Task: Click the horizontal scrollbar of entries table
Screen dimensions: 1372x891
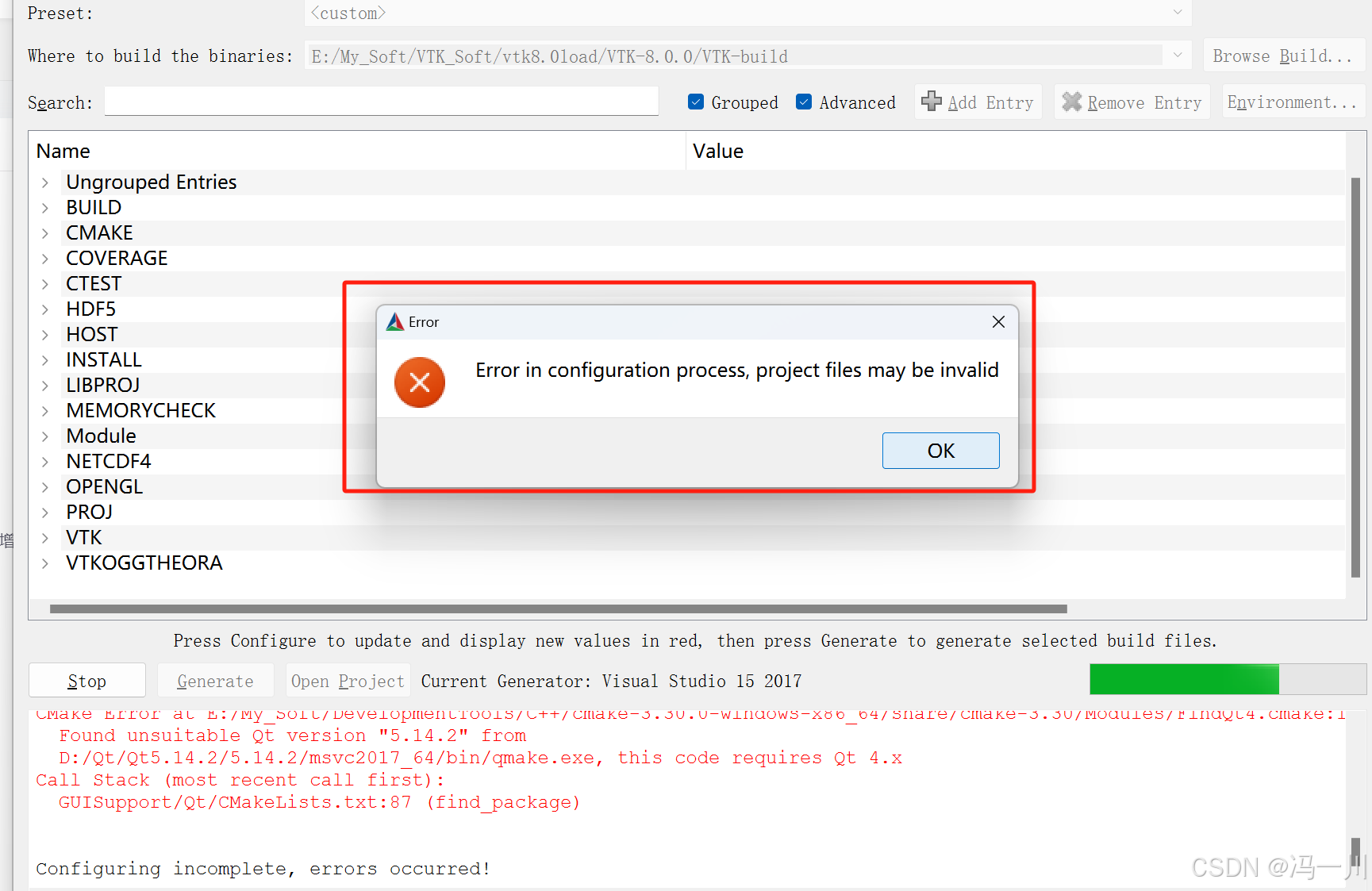Action: pyautogui.click(x=558, y=609)
